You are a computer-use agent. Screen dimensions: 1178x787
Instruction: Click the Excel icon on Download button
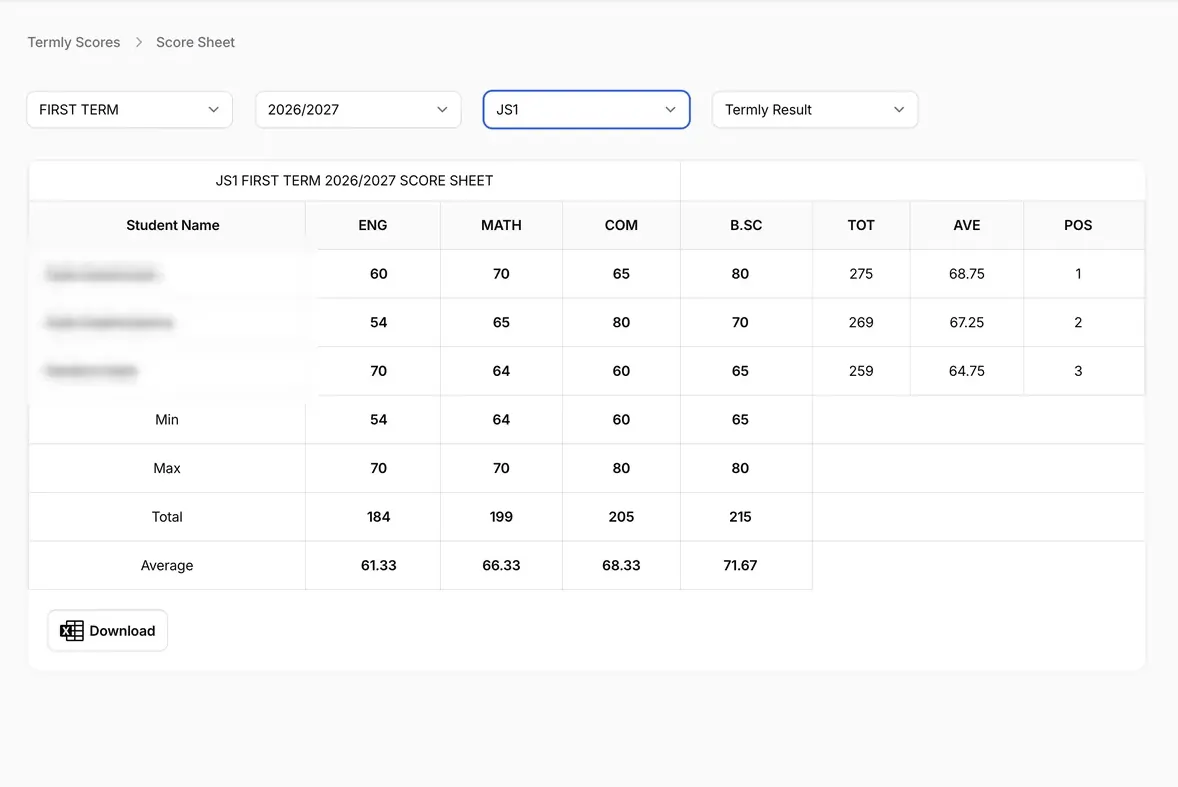pos(71,631)
